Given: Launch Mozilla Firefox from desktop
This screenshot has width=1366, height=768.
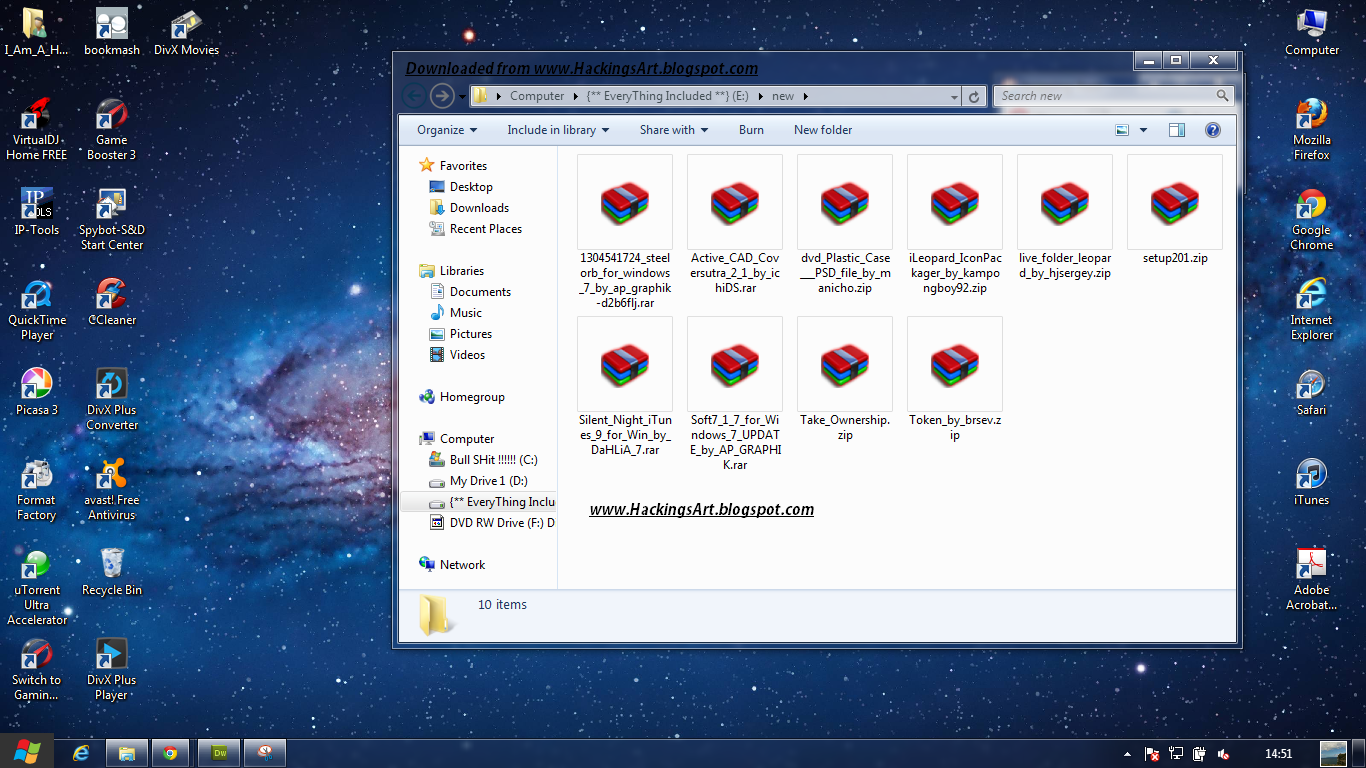Looking at the screenshot, I should click(1311, 130).
